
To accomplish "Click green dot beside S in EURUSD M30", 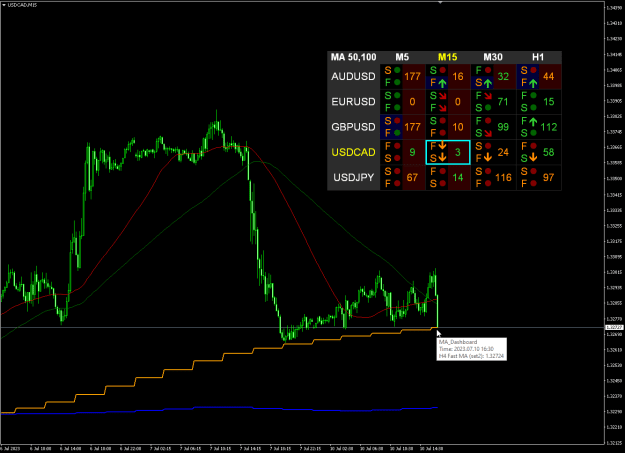I will click(x=488, y=108).
